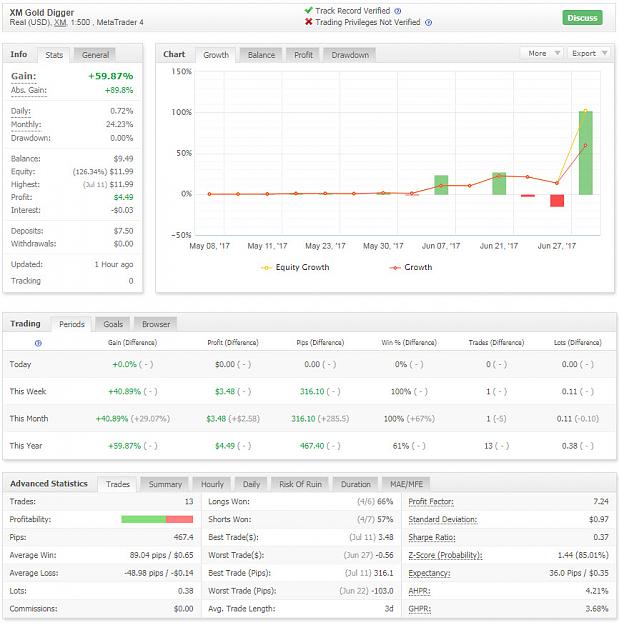619x625 pixels.
Task: Switch to the Balance chart tab
Action: pyautogui.click(x=261, y=55)
